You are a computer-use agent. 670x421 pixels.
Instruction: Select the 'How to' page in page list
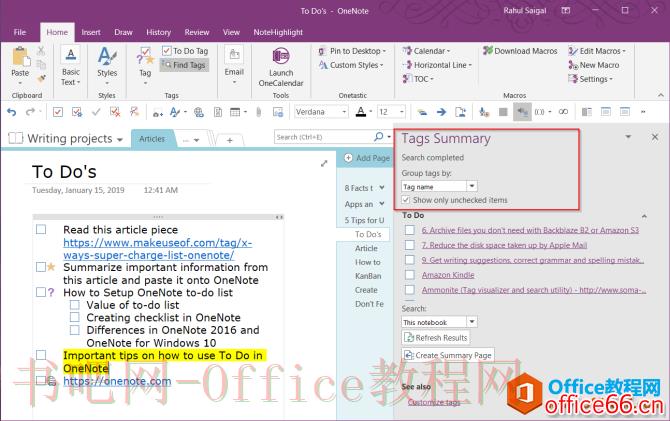[367, 262]
